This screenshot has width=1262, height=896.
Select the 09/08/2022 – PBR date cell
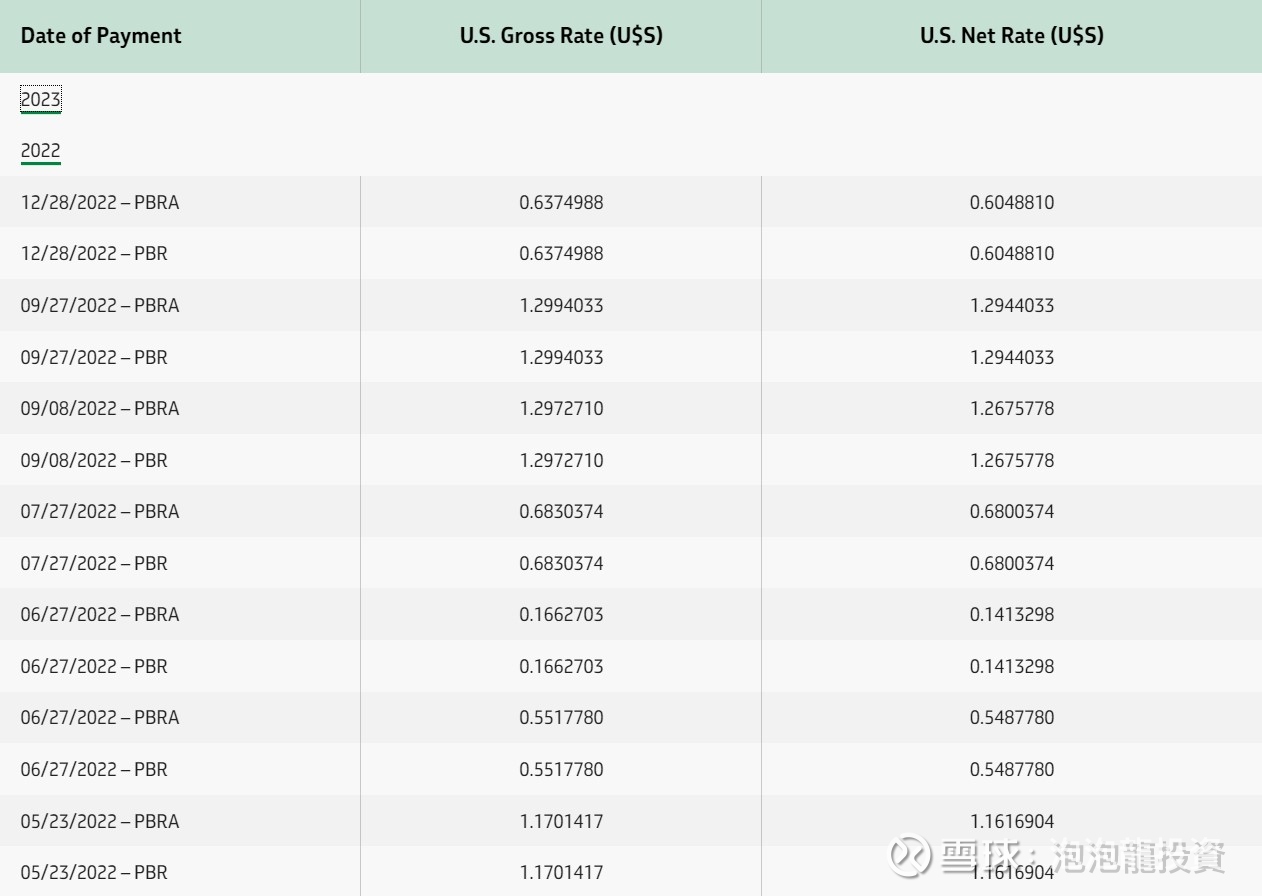click(94, 461)
